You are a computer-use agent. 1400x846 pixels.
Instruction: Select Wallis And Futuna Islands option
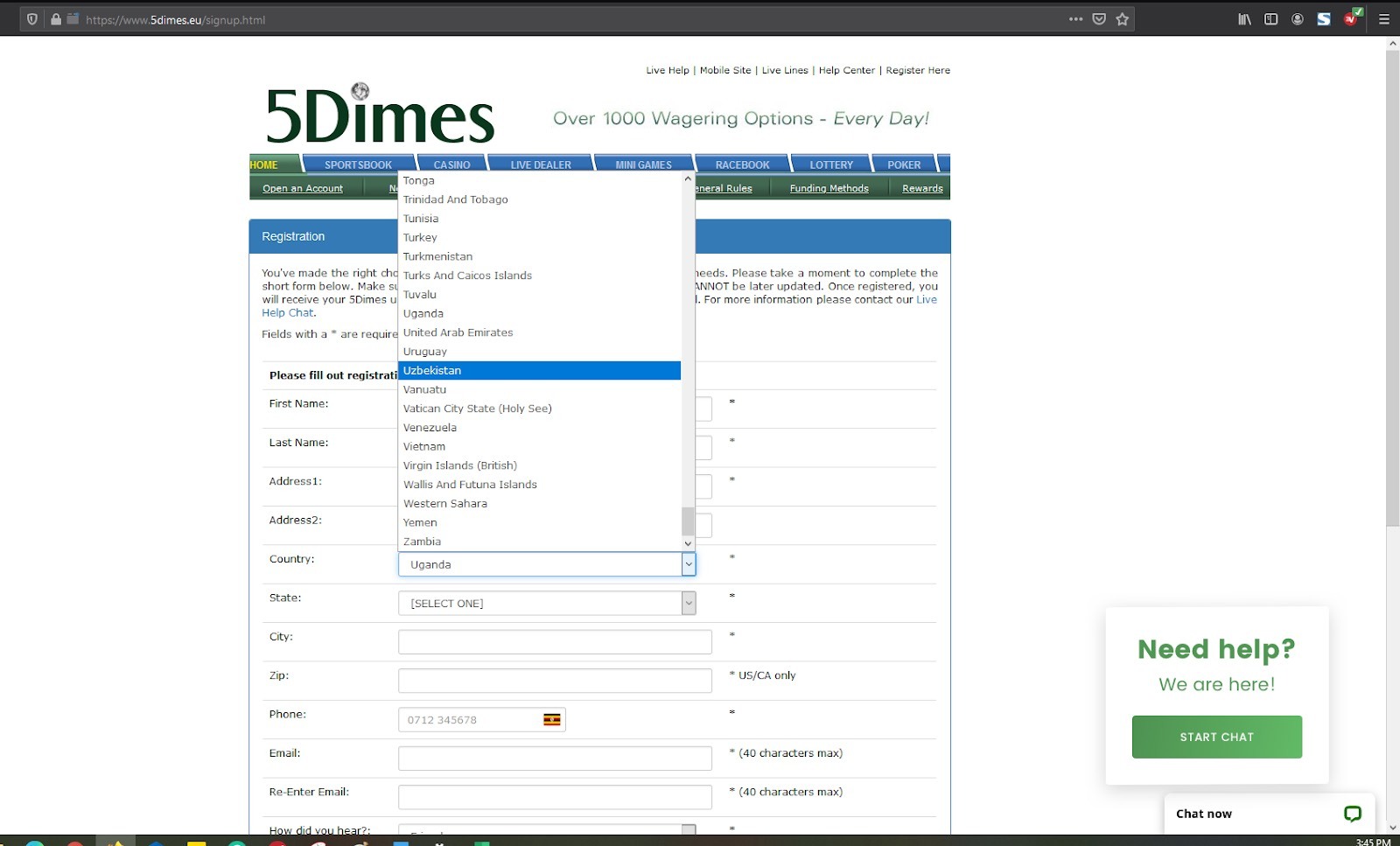tap(539, 485)
